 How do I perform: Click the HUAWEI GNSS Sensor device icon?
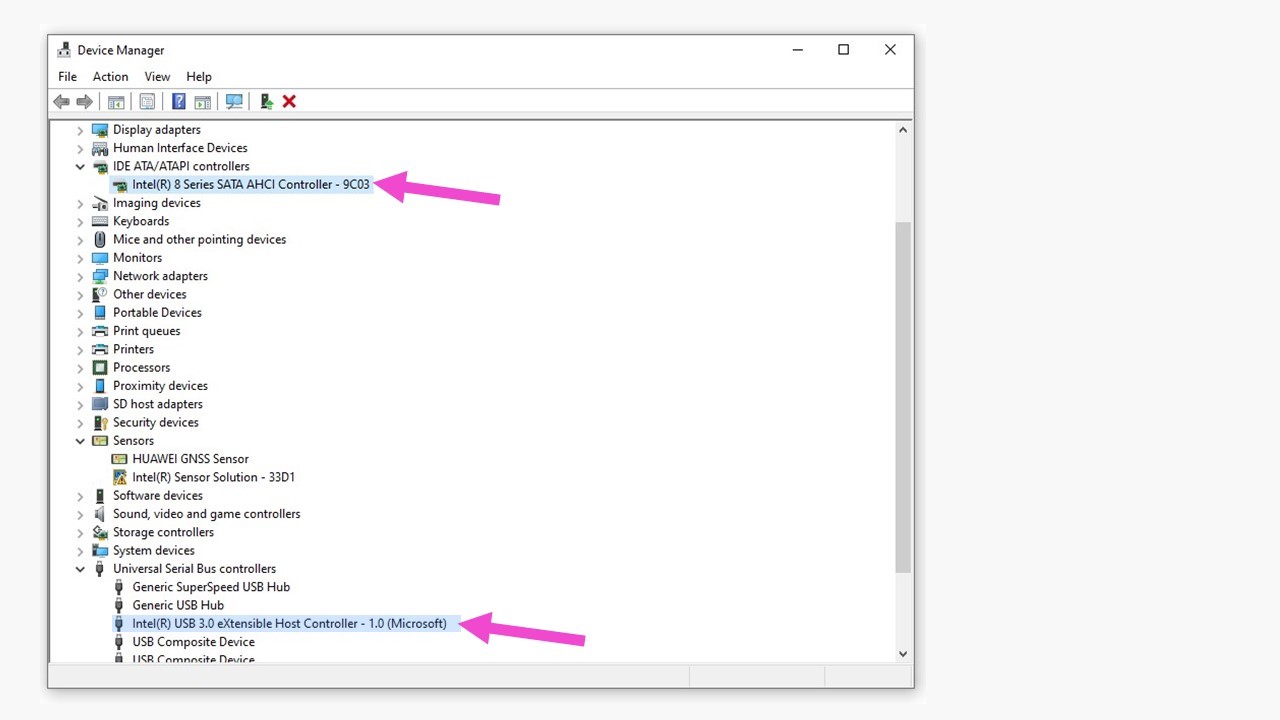120,459
